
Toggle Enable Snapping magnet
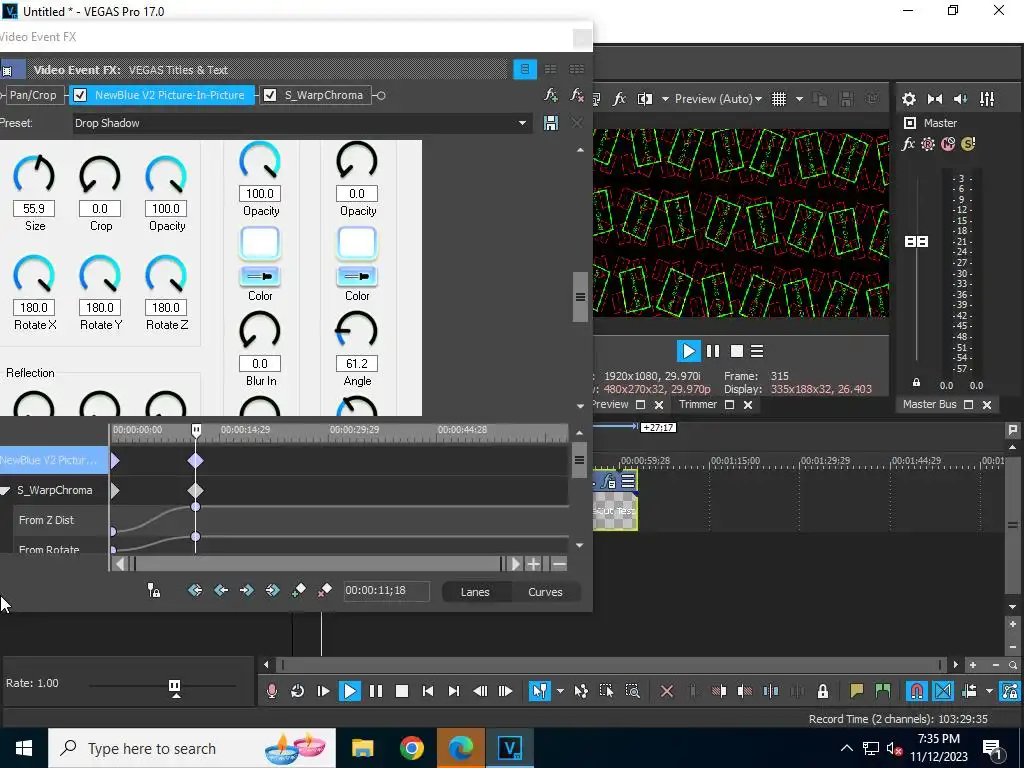tap(916, 691)
